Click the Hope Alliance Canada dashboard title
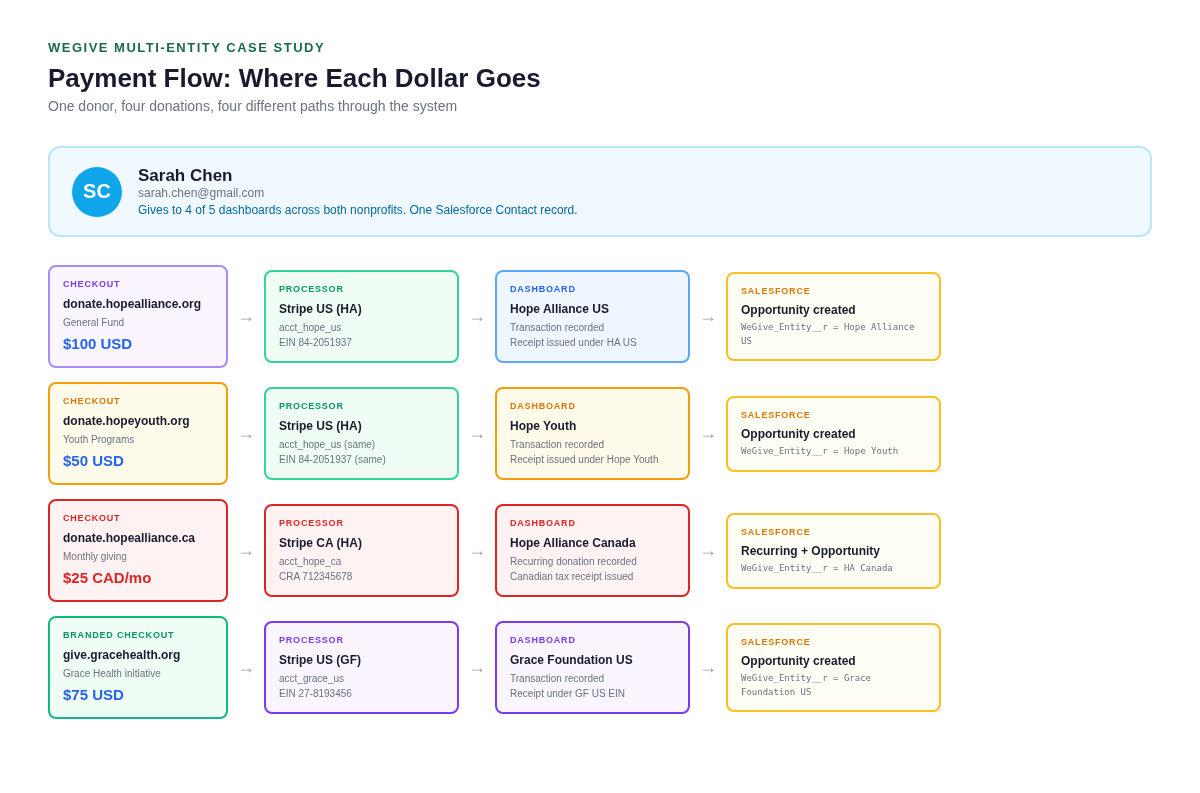The width and height of the screenshot is (1200, 793). (573, 543)
